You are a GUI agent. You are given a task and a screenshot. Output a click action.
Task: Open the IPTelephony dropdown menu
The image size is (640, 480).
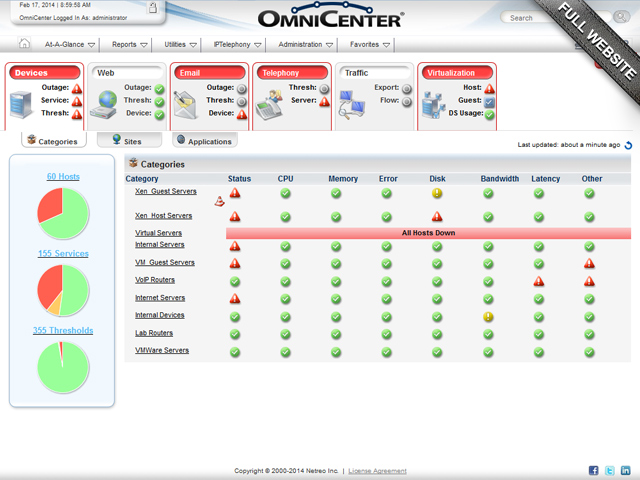tap(237, 44)
